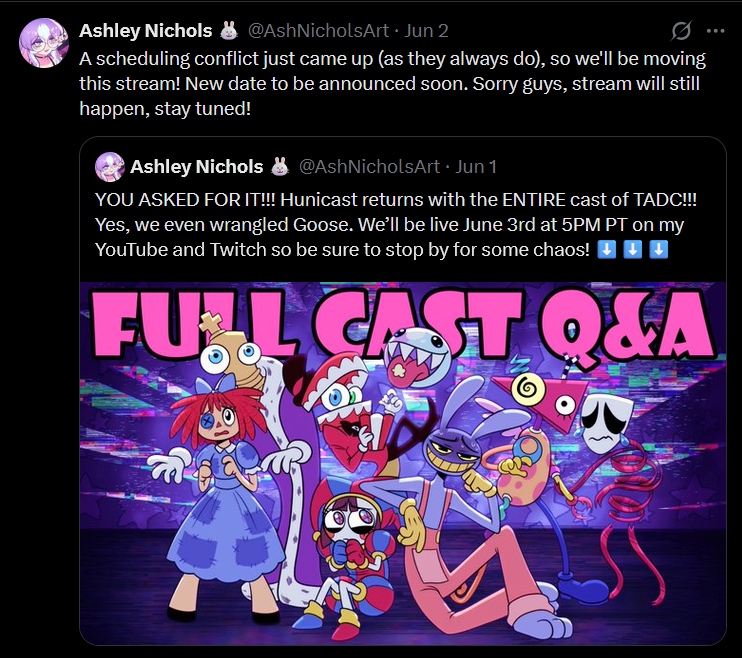
Task: Click the last blue down-arrow emoji
Action: (x=658, y=249)
